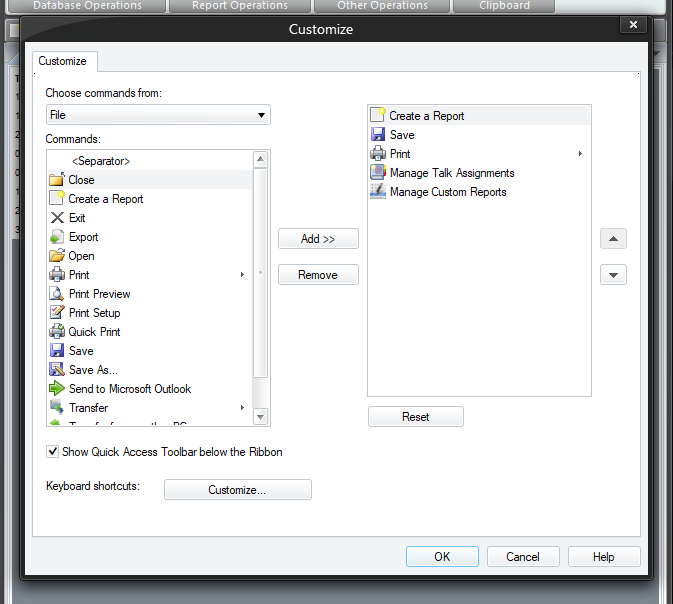The height and width of the screenshot is (604, 673).
Task: Click the Exit X icon in Commands list
Action: coord(57,218)
